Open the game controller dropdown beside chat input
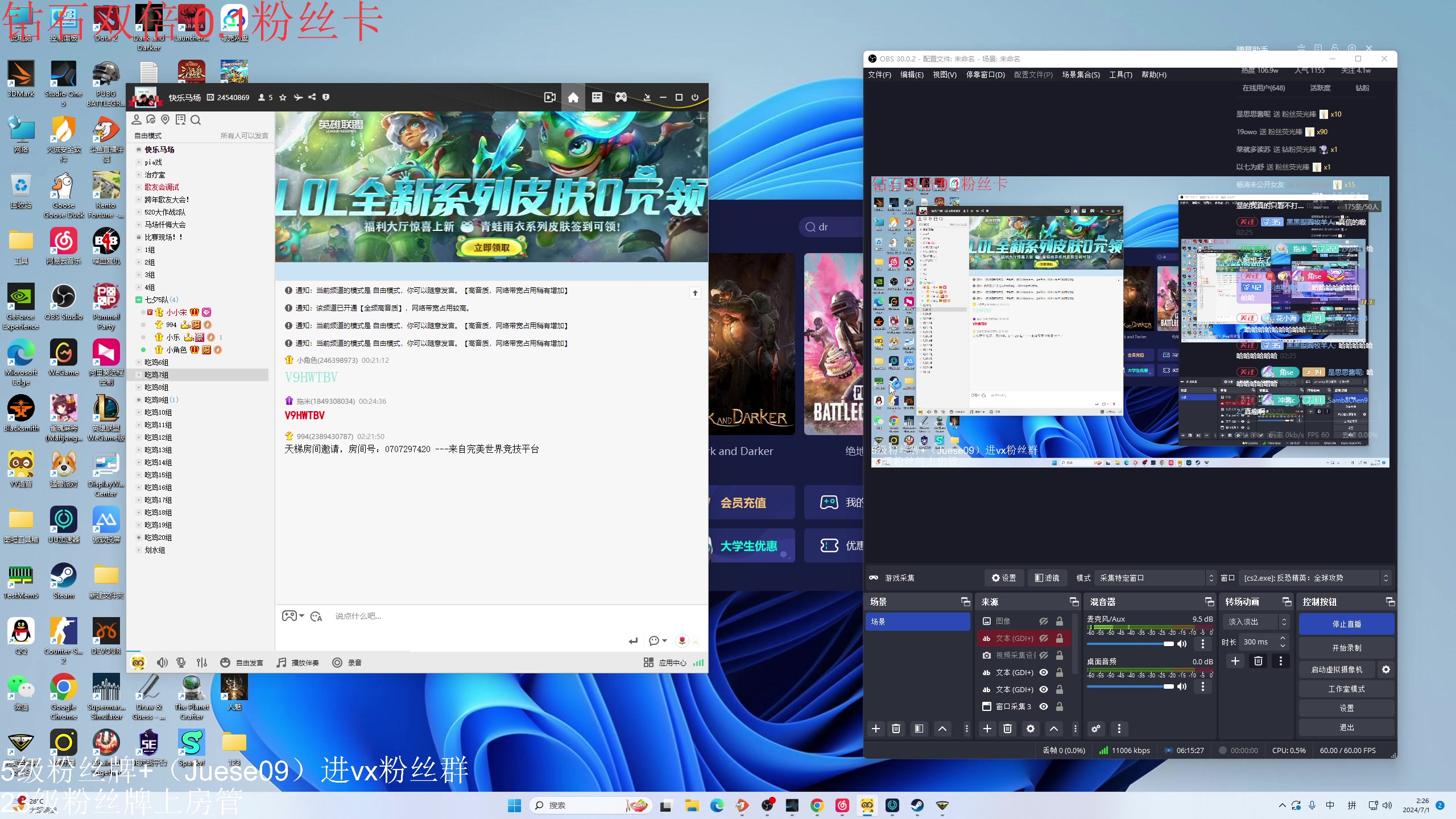Image resolution: width=1456 pixels, height=819 pixels. pyautogui.click(x=293, y=616)
